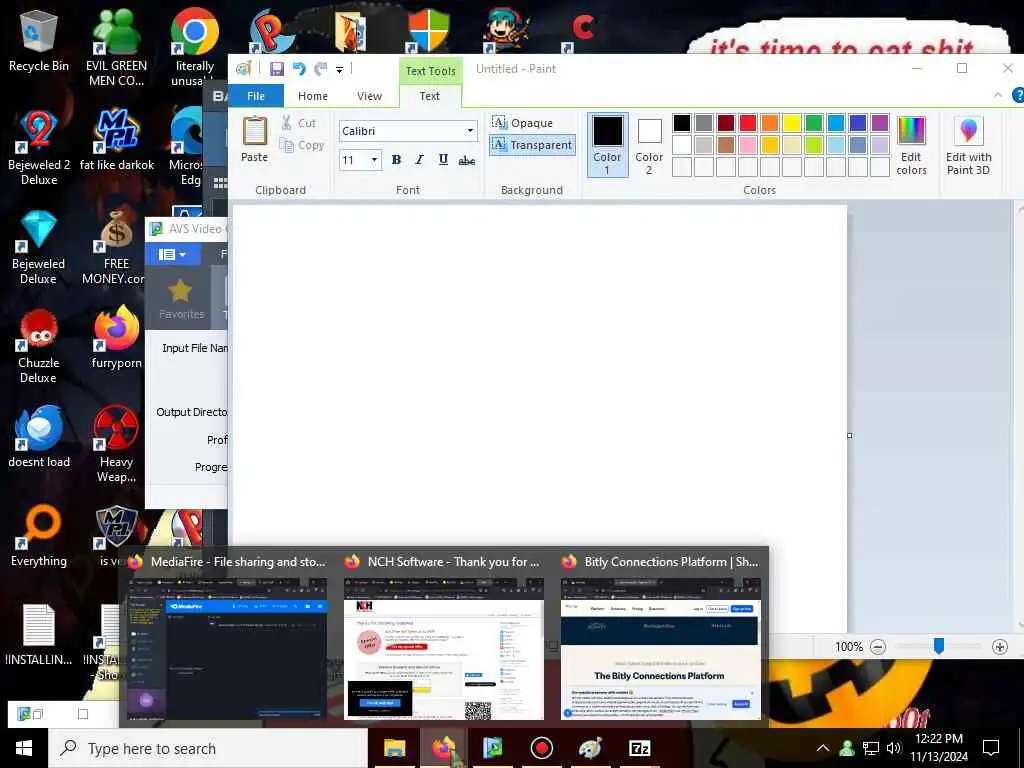The height and width of the screenshot is (768, 1024).
Task: Click the EVIL GREEN MEN desktop icon
Action: 116,48
